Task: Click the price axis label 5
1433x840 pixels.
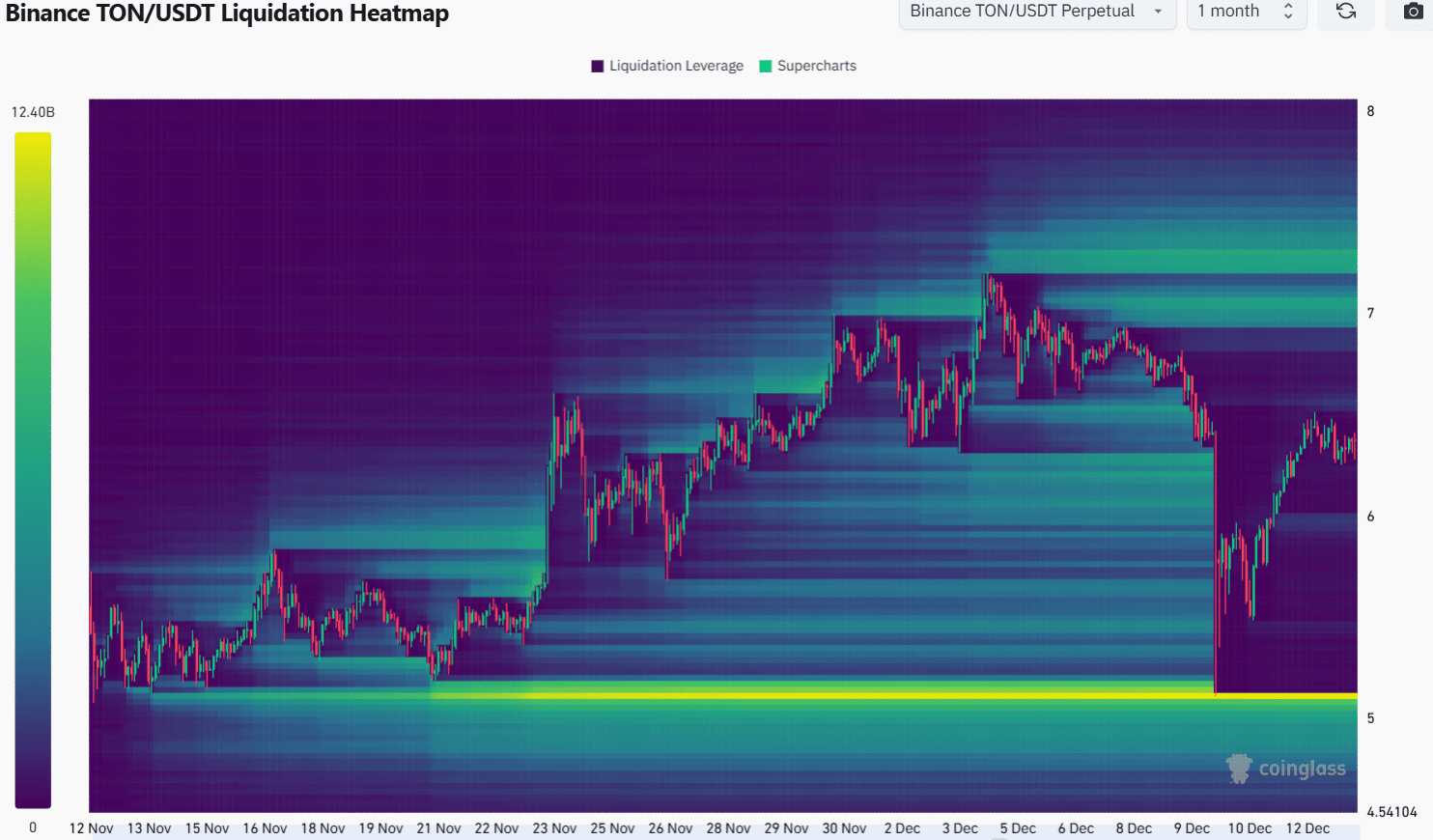Action: point(1370,718)
